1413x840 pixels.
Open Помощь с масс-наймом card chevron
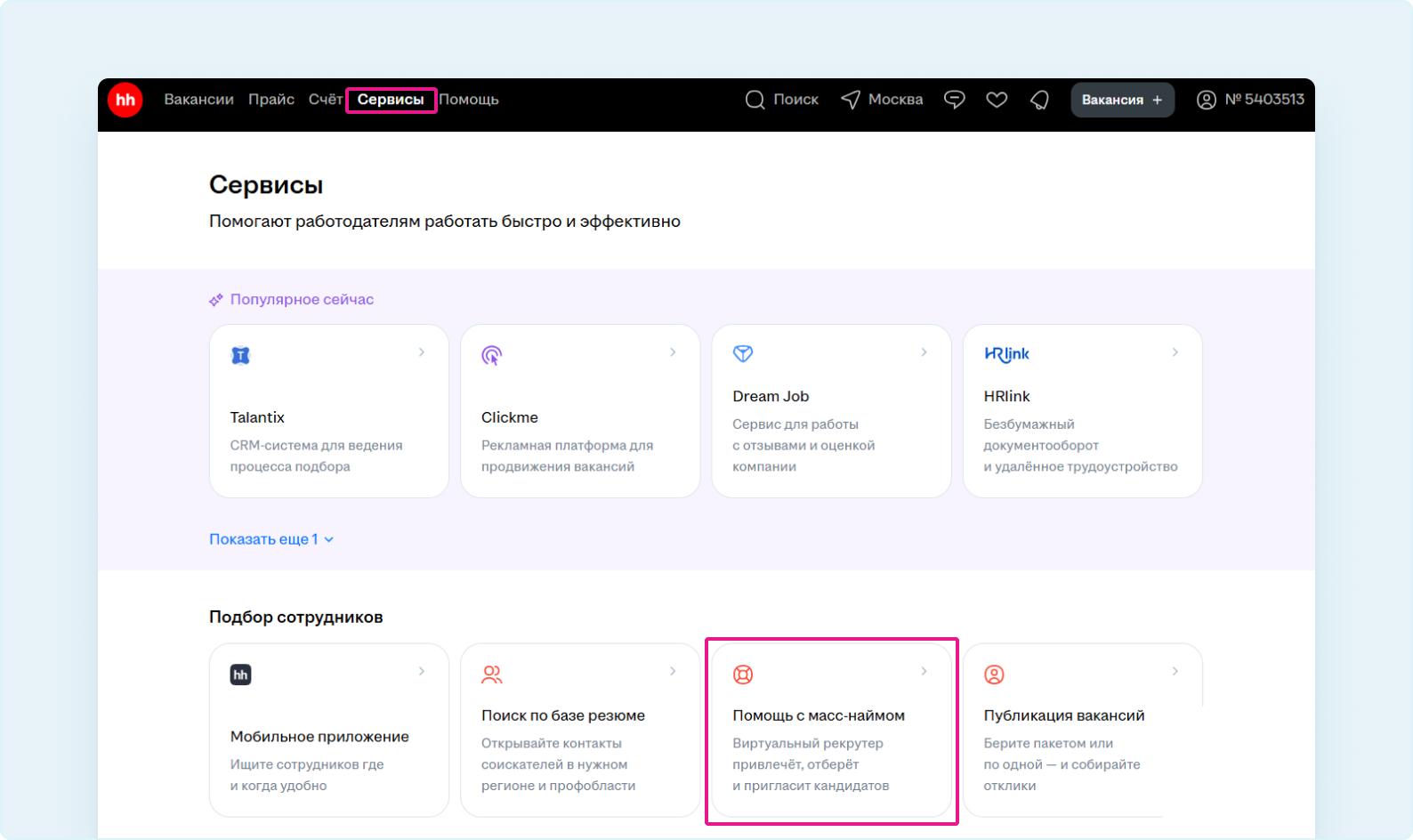click(x=924, y=671)
